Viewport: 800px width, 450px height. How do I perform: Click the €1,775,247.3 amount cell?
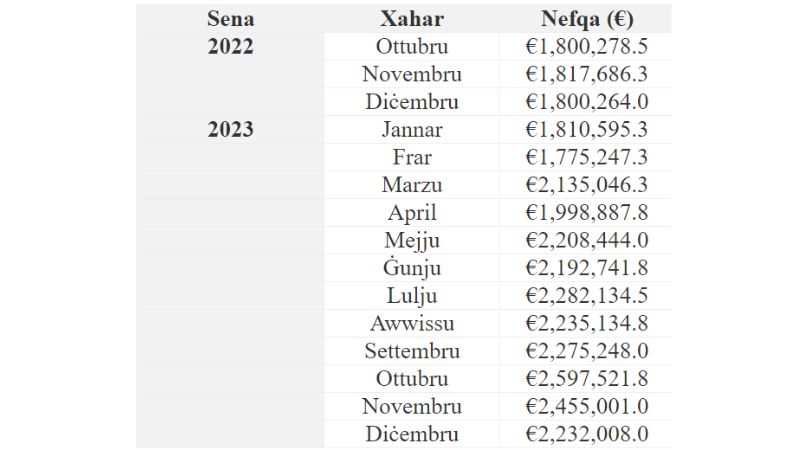[585, 157]
